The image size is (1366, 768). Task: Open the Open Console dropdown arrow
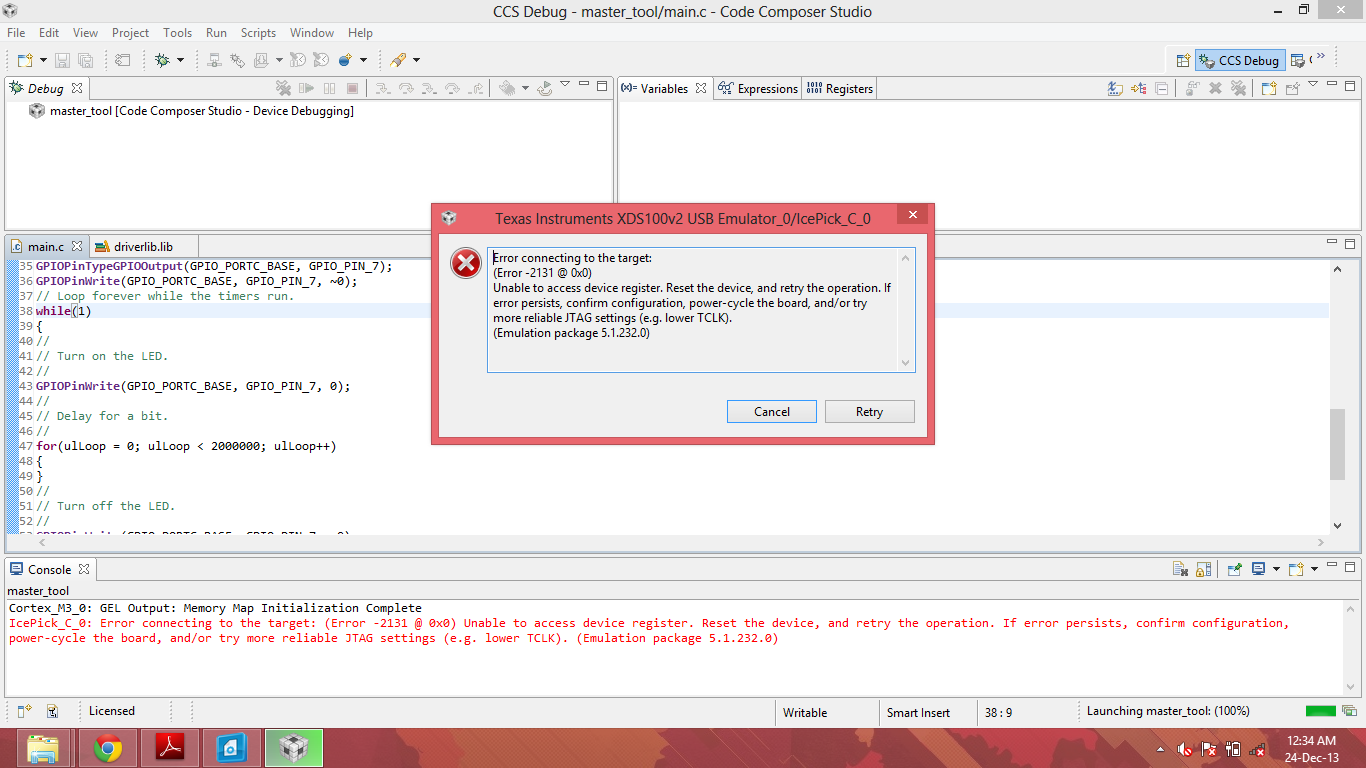coord(1313,569)
